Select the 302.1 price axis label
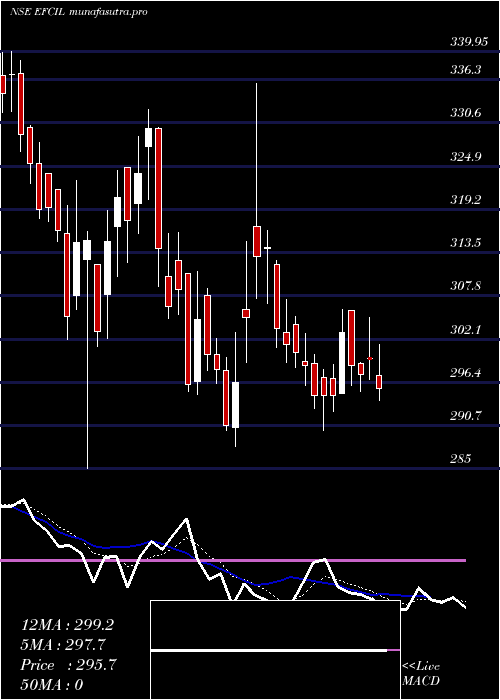 (x=466, y=330)
